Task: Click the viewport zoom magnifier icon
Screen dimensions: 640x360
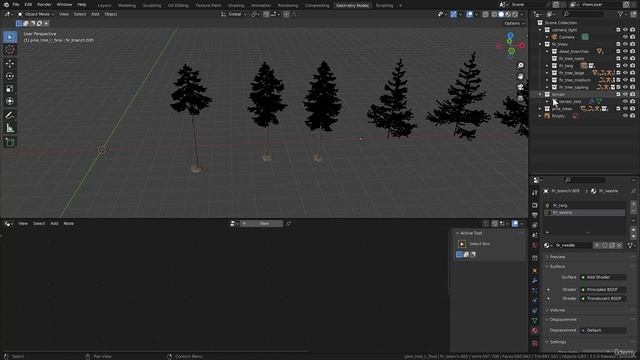Action: (520, 65)
